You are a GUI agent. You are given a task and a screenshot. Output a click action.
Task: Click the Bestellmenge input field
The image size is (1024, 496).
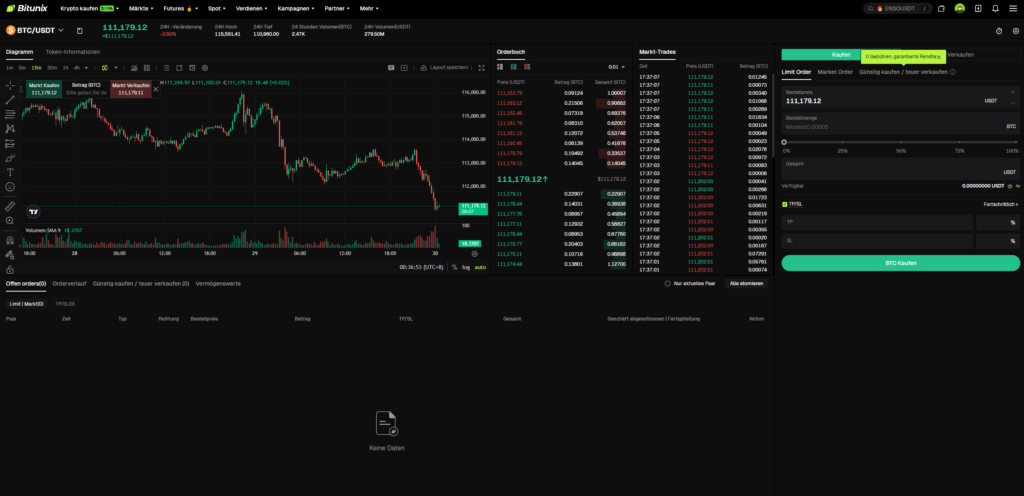point(901,123)
